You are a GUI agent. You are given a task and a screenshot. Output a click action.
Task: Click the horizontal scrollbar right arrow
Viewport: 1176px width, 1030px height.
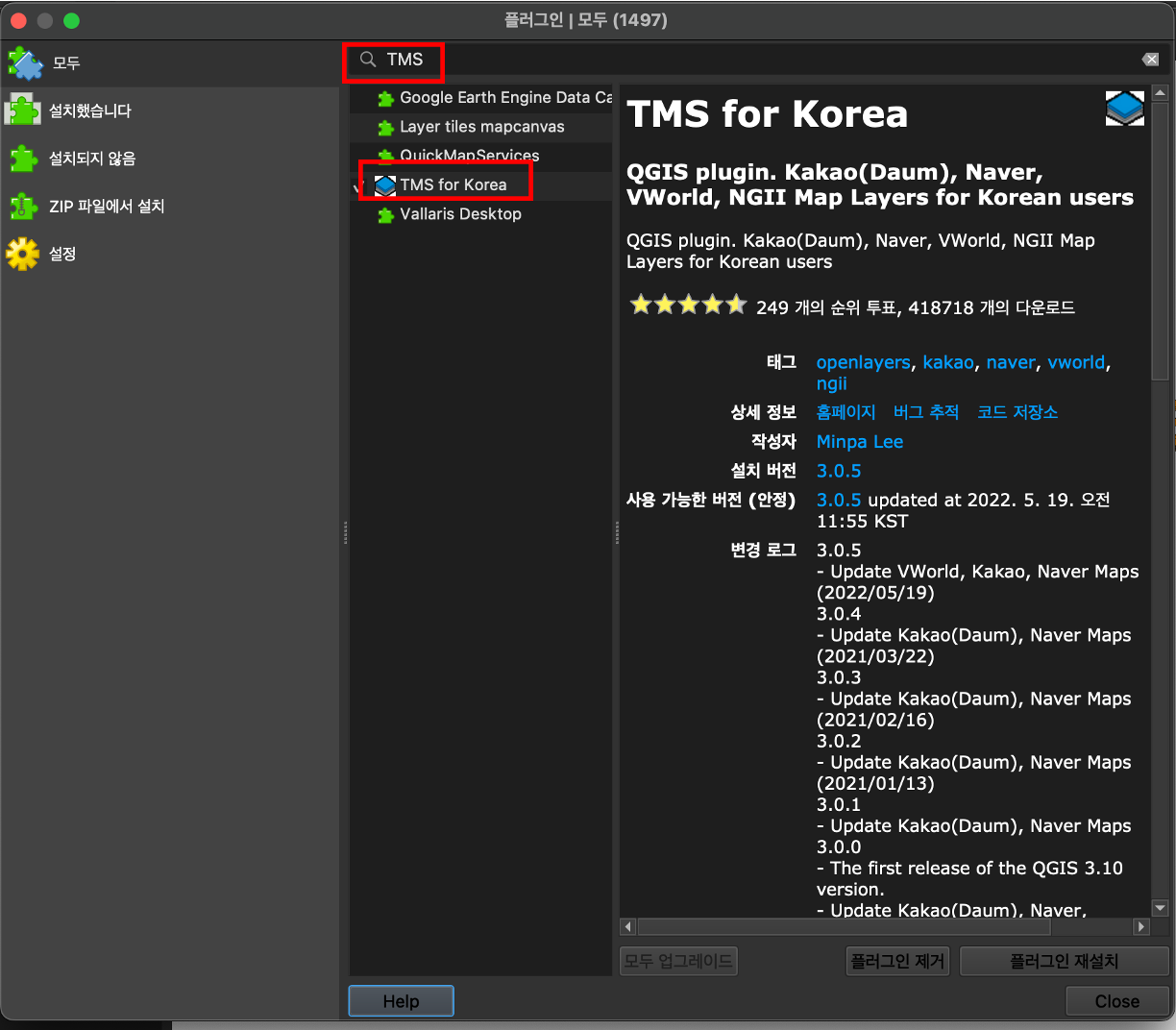[x=1141, y=927]
